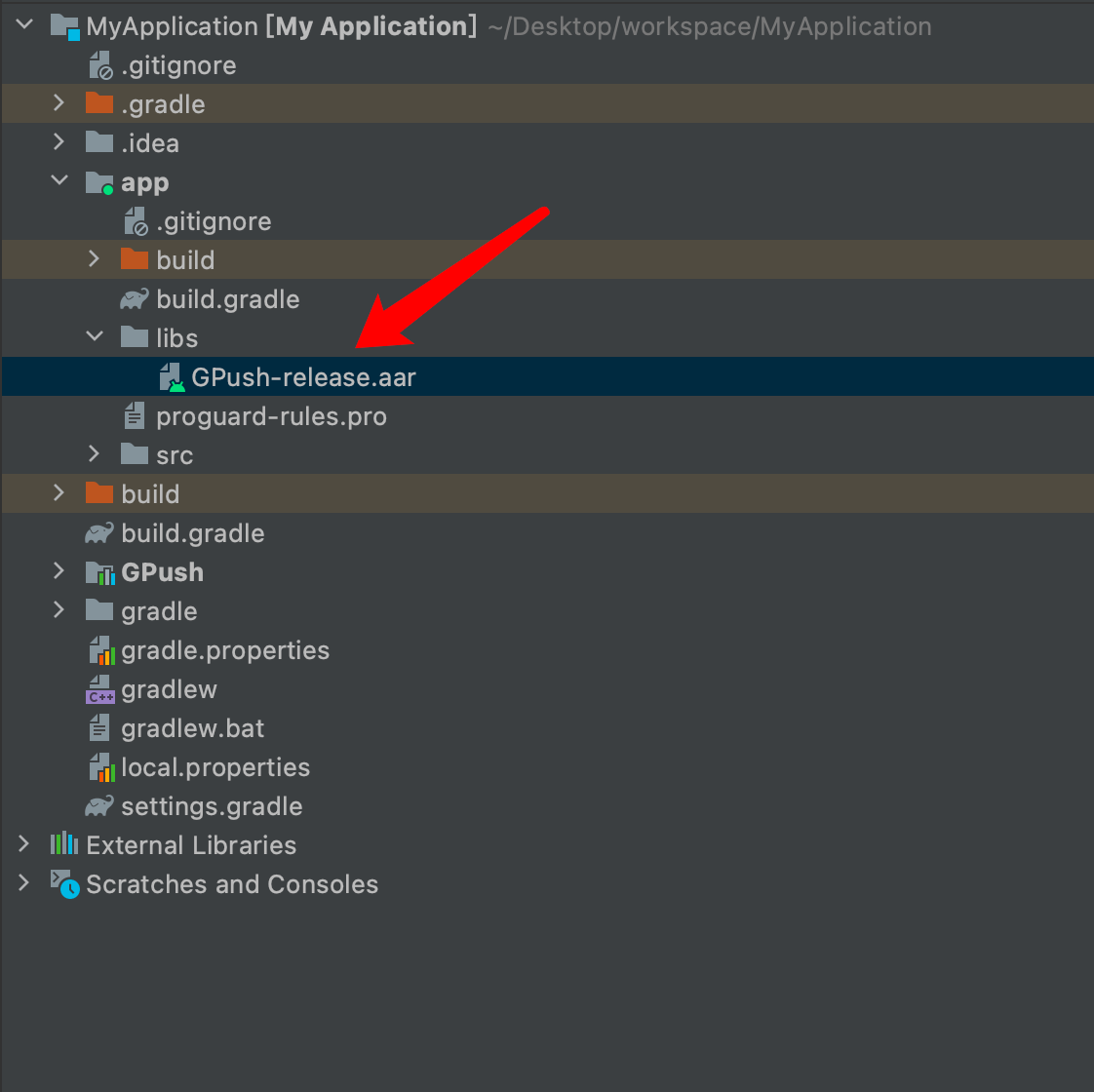
Task: Collapse the libs folder chevron
Action: pyautogui.click(x=95, y=337)
